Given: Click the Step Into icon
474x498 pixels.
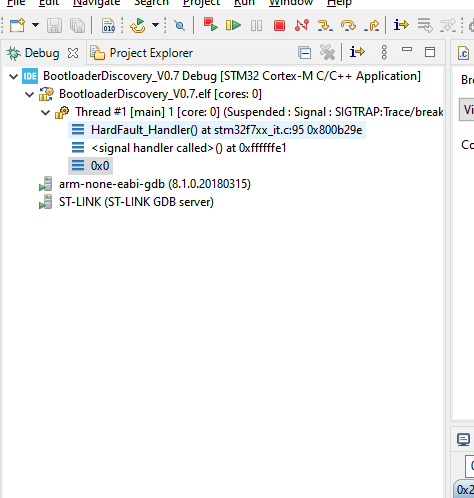Looking at the screenshot, I should coord(325,25).
